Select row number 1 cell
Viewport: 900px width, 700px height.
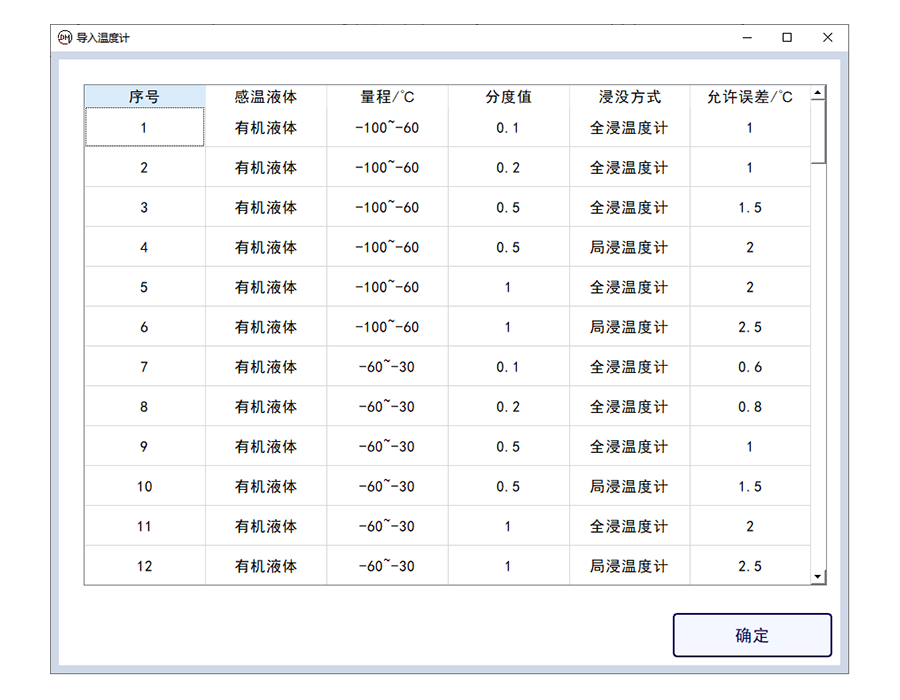click(x=144, y=128)
